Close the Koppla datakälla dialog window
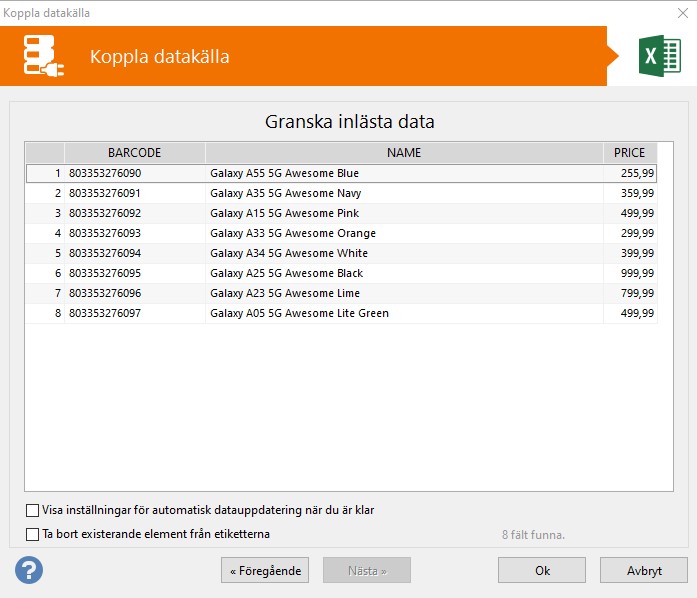The image size is (697, 598). (x=682, y=13)
